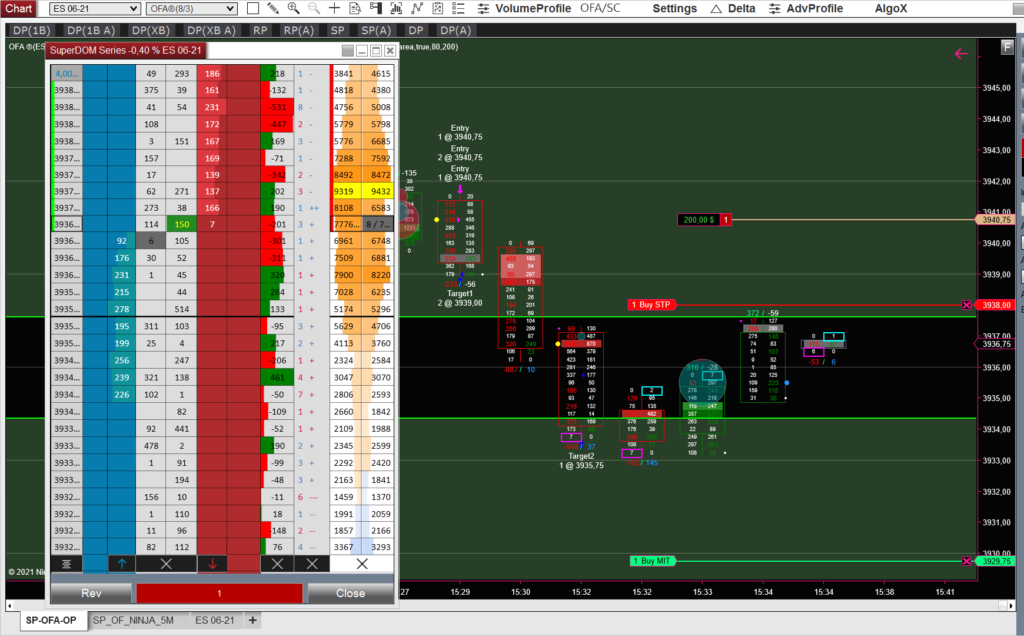The image size is (1024, 636).
Task: Click the blue up arrow in SuperDOM
Action: (121, 564)
